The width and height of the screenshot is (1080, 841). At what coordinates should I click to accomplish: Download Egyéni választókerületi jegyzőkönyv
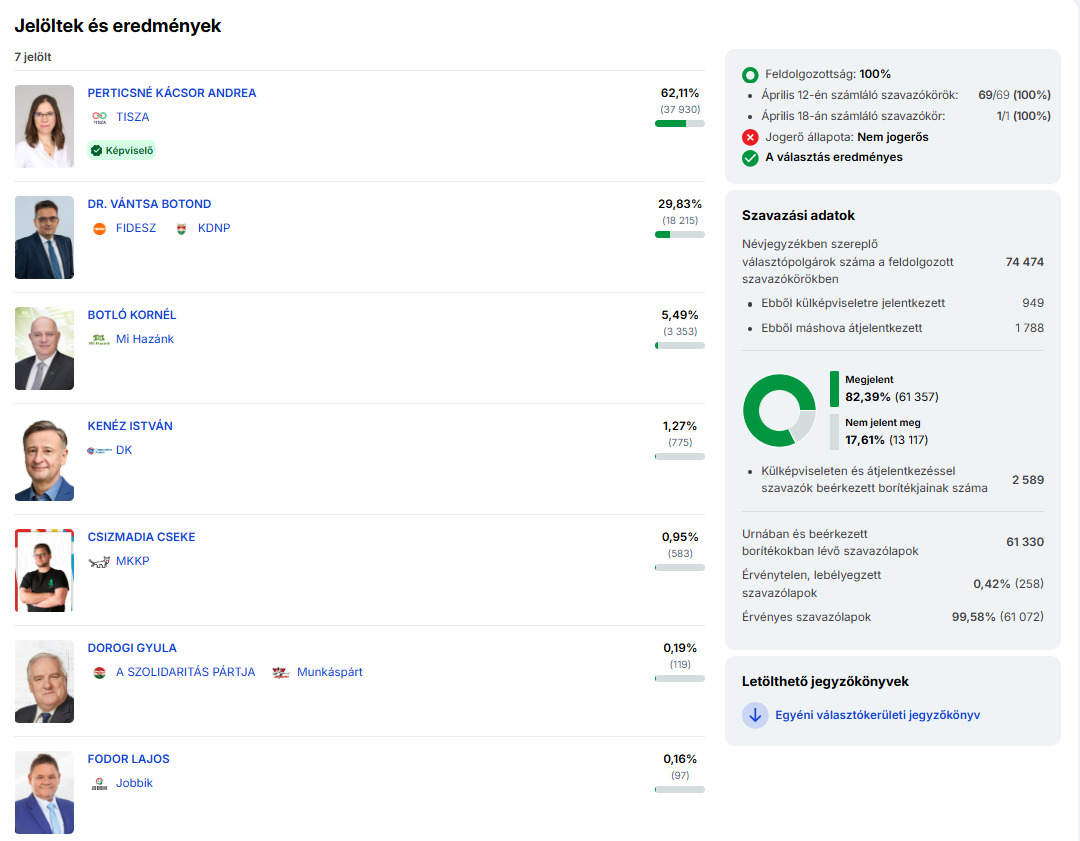[x=877, y=715]
